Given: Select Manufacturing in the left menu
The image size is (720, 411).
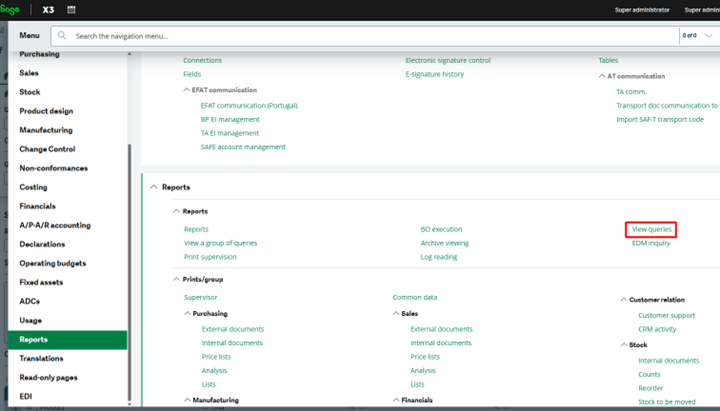Looking at the screenshot, I should [46, 130].
